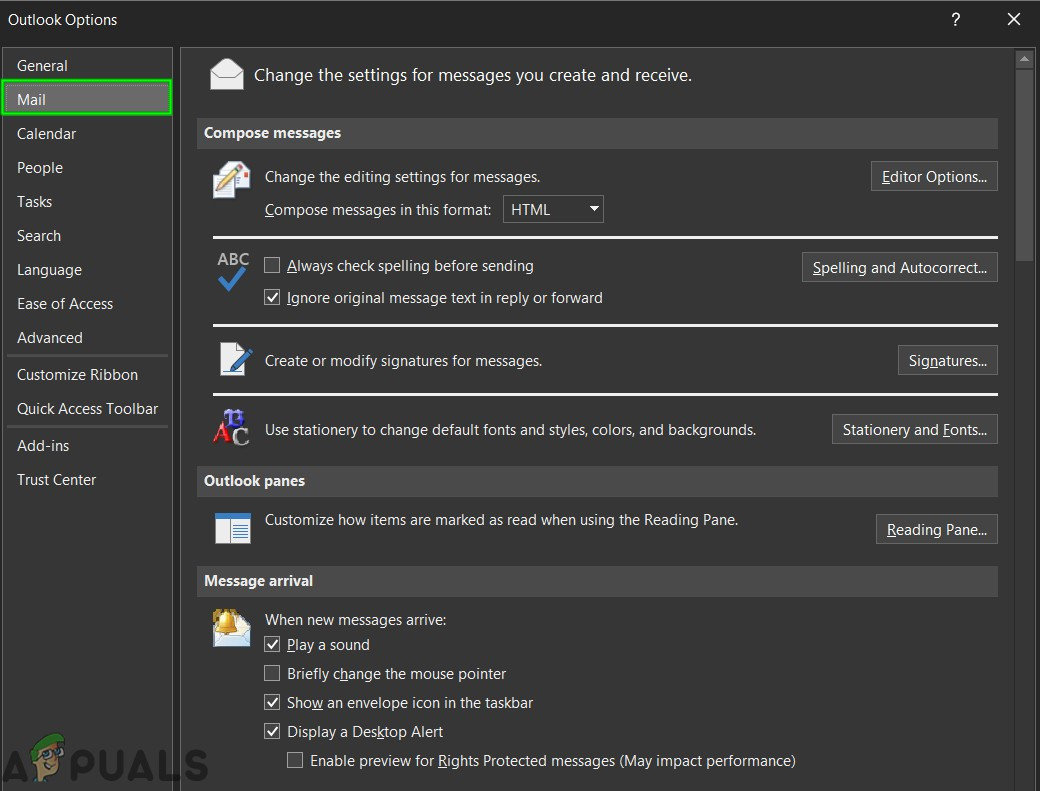Uncheck Play a sound option

pyautogui.click(x=272, y=645)
